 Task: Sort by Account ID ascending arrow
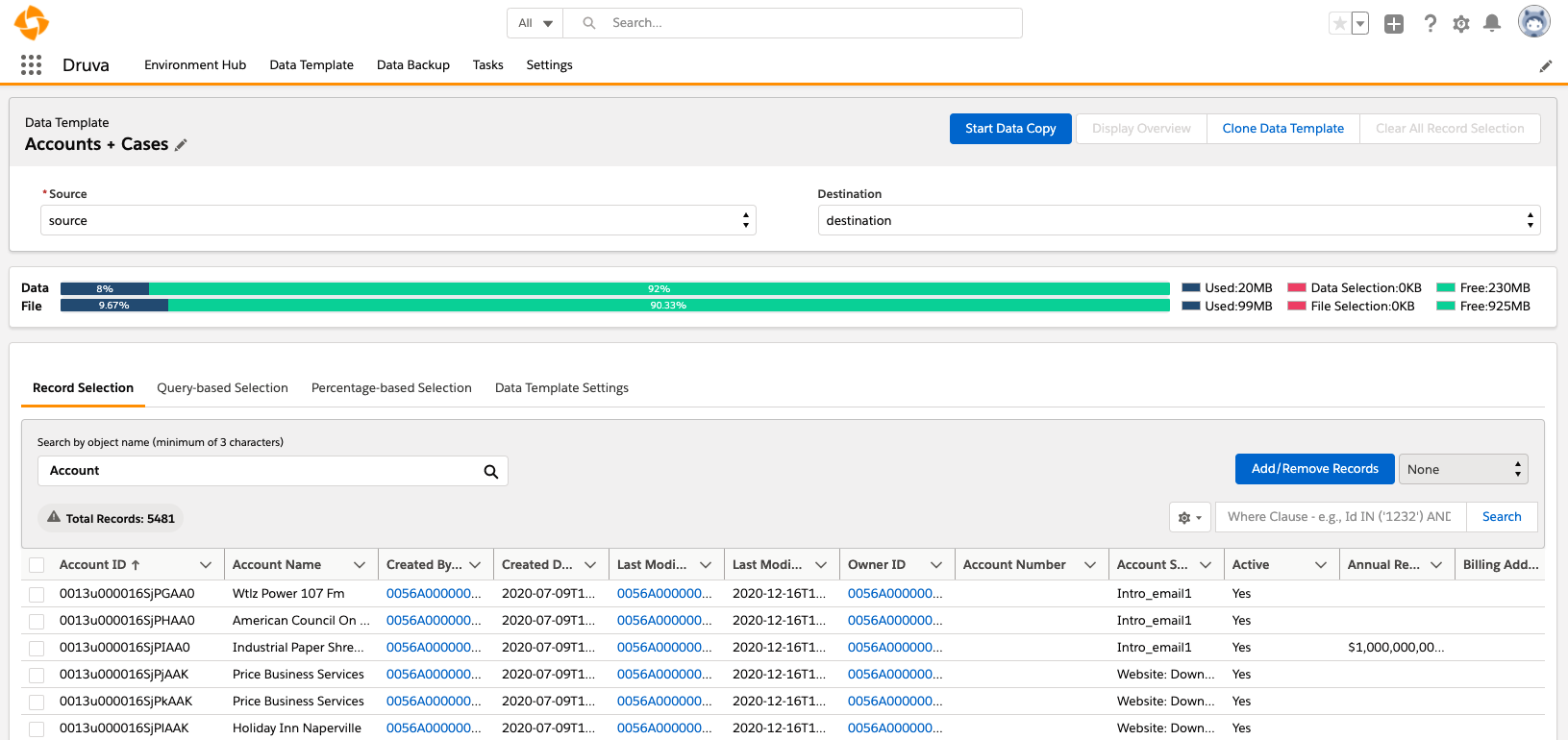pyautogui.click(x=136, y=565)
